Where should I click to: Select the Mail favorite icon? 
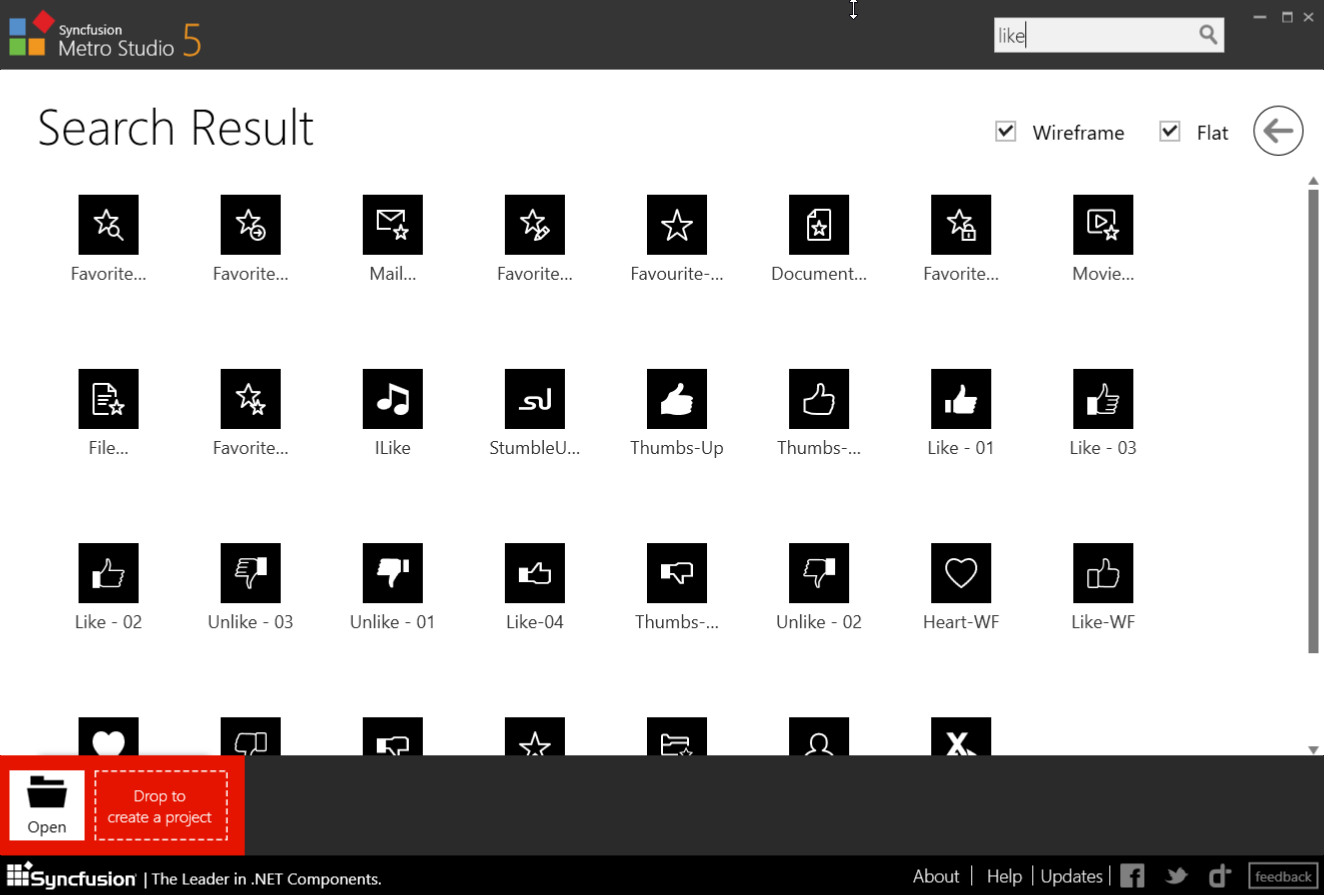pyautogui.click(x=392, y=225)
